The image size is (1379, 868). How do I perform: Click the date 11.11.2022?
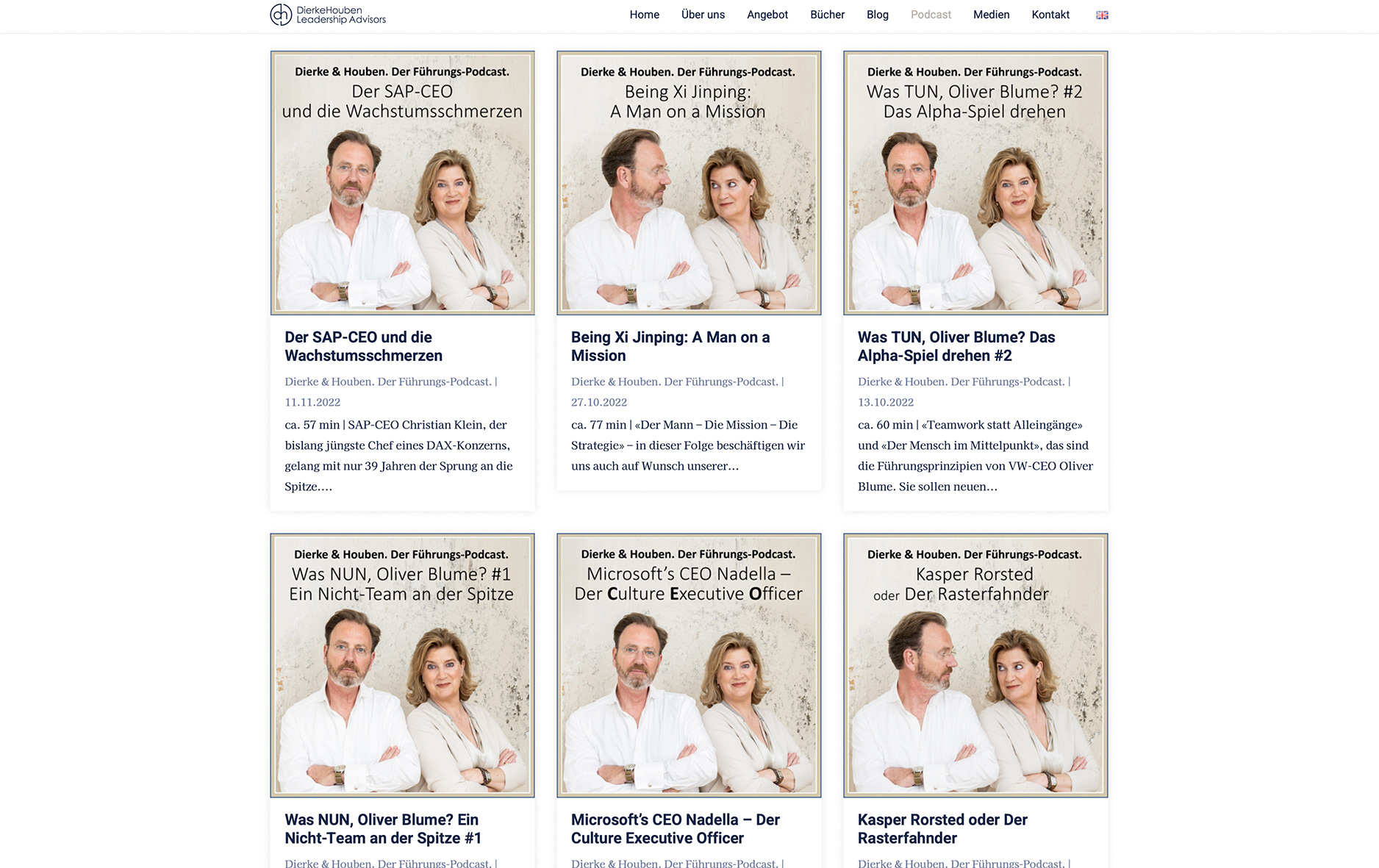[x=312, y=402]
